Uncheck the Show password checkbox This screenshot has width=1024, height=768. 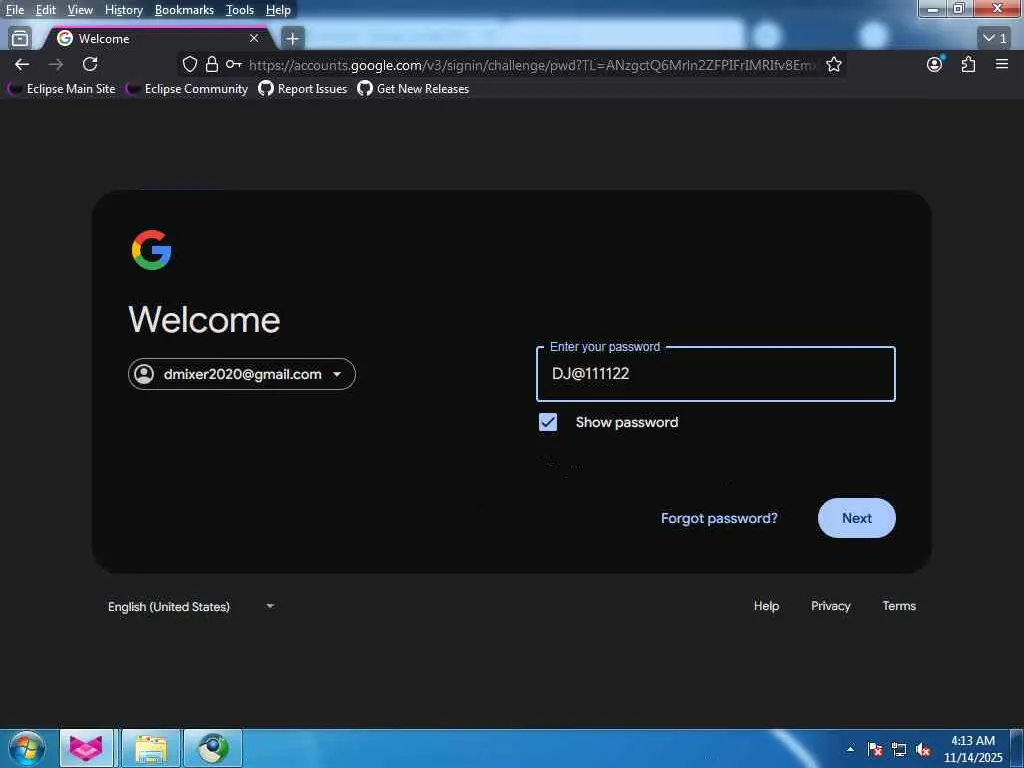[x=548, y=422]
